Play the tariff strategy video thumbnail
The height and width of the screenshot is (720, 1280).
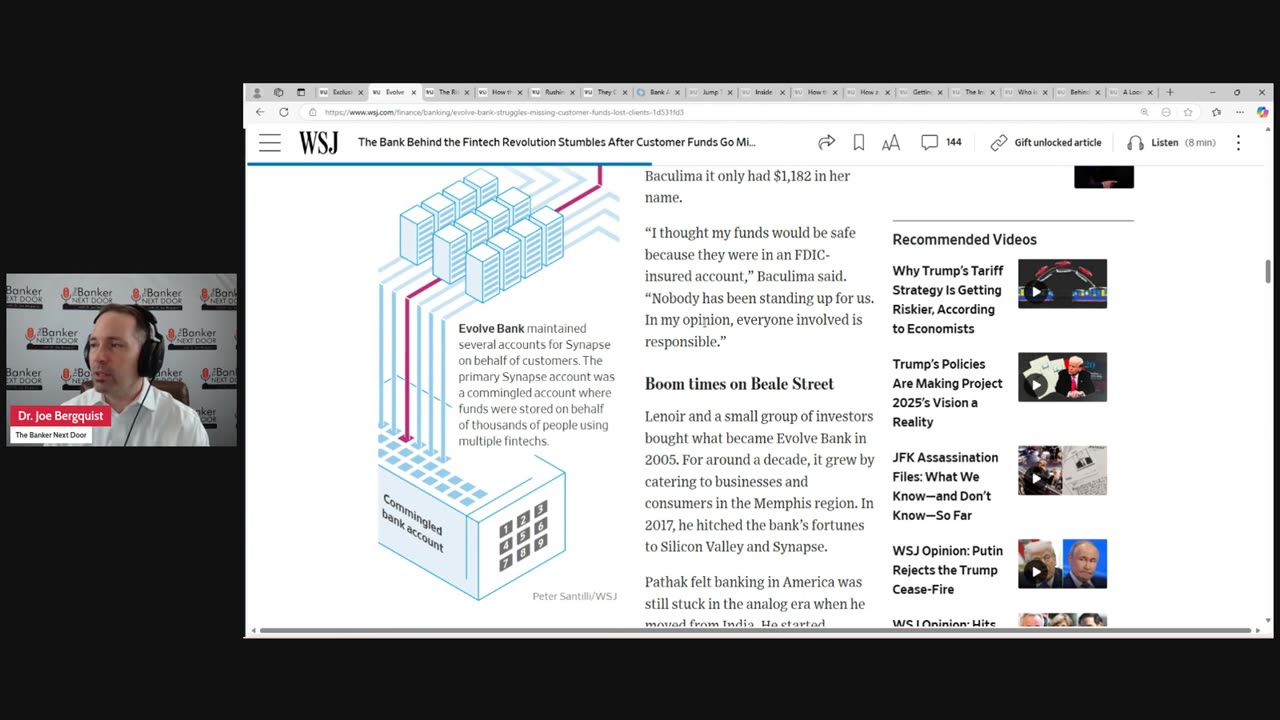pyautogui.click(x=1062, y=283)
